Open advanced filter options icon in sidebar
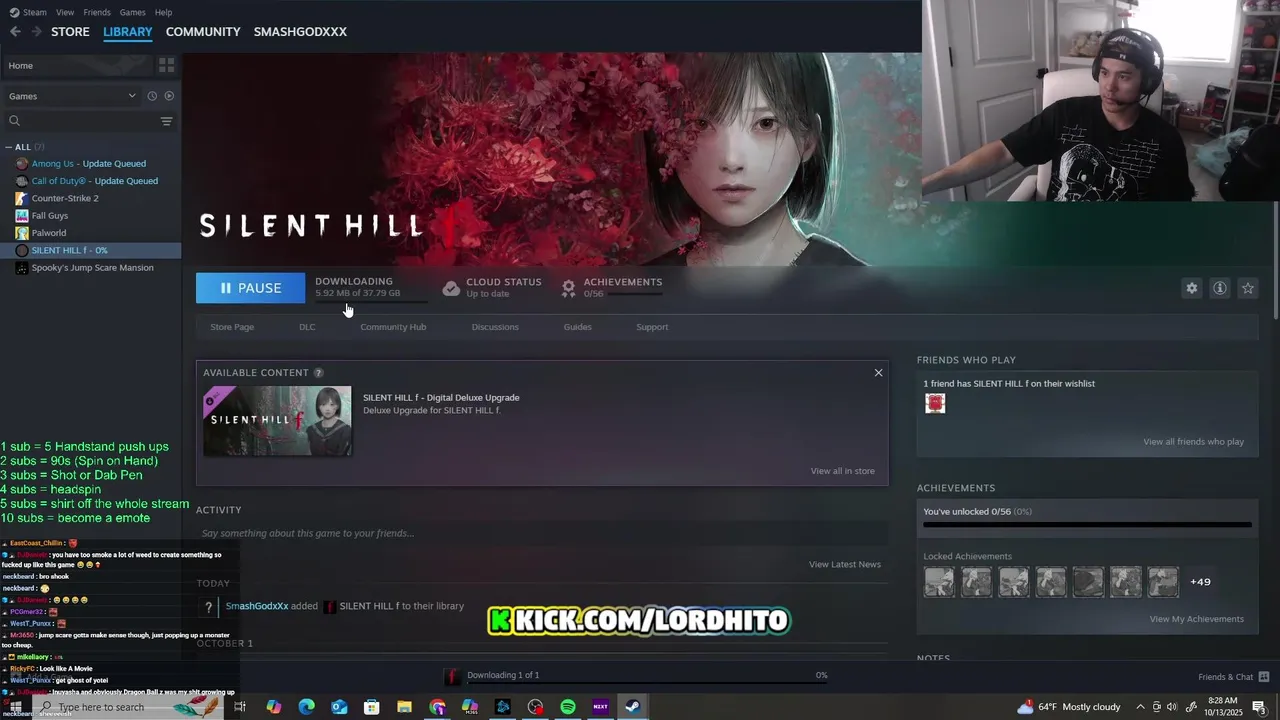Viewport: 1280px width, 720px height. (166, 121)
